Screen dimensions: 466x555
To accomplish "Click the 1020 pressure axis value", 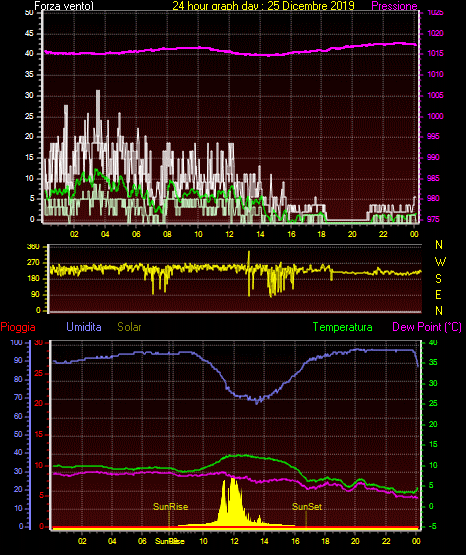I will (x=435, y=33).
